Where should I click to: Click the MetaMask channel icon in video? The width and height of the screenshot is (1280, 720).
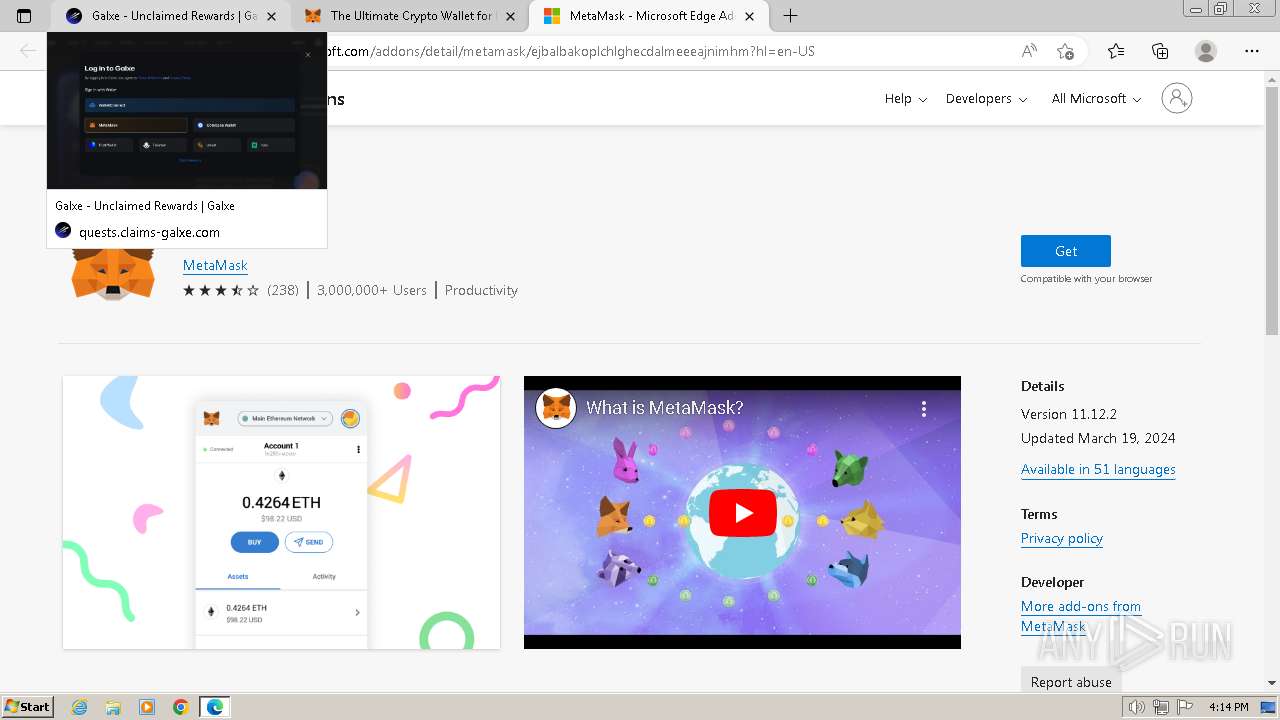(x=556, y=408)
